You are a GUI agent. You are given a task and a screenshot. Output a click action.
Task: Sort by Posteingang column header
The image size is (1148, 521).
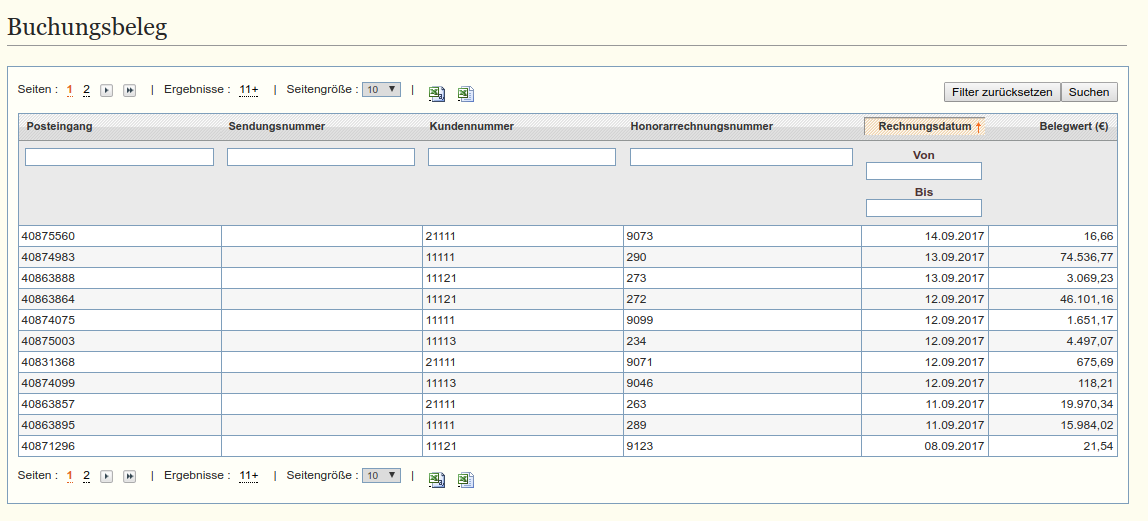click(59, 127)
